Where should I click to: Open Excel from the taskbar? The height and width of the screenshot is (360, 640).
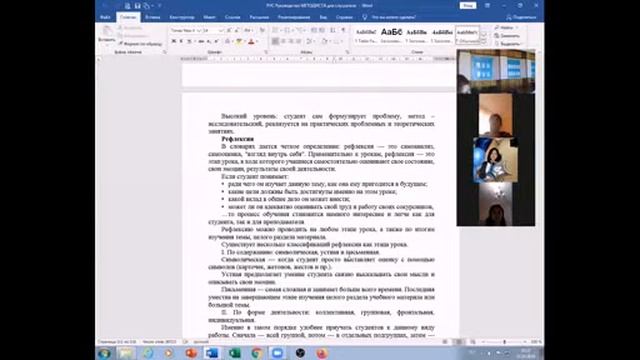coord(234,353)
